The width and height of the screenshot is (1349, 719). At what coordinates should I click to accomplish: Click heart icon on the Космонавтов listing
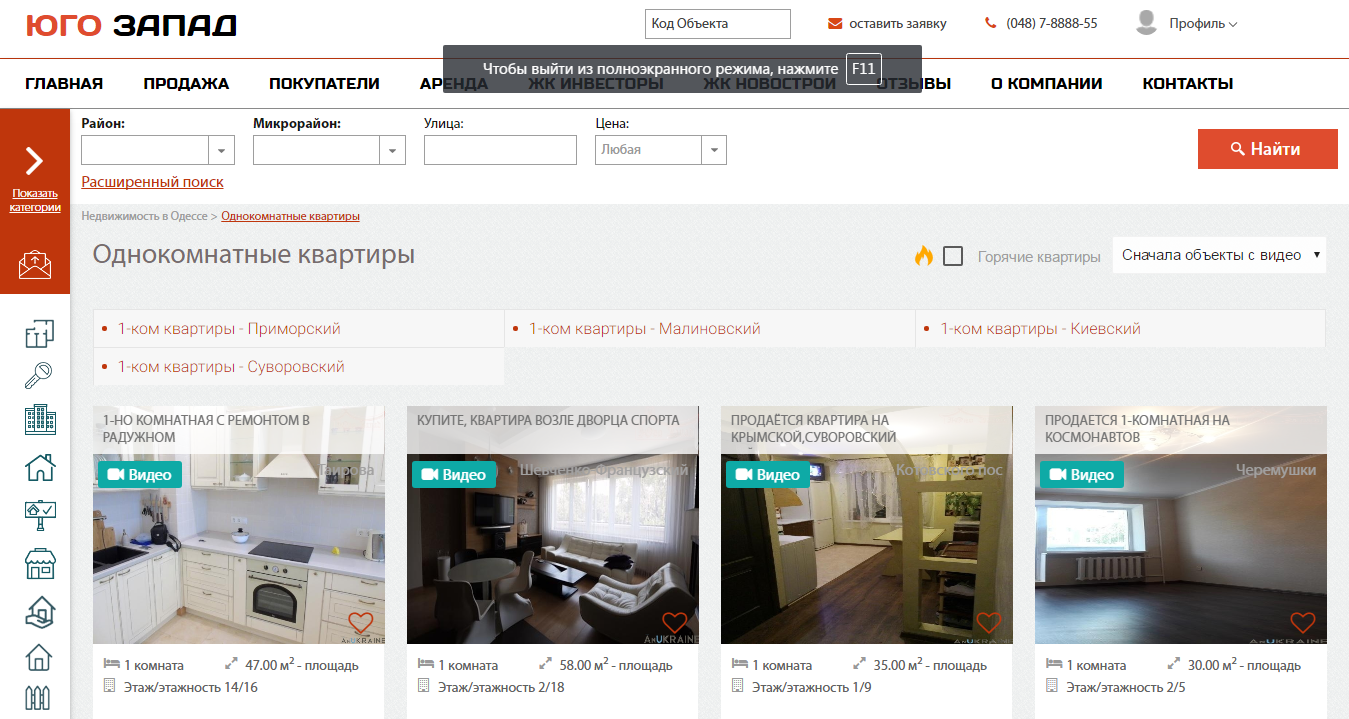pyautogui.click(x=1303, y=622)
